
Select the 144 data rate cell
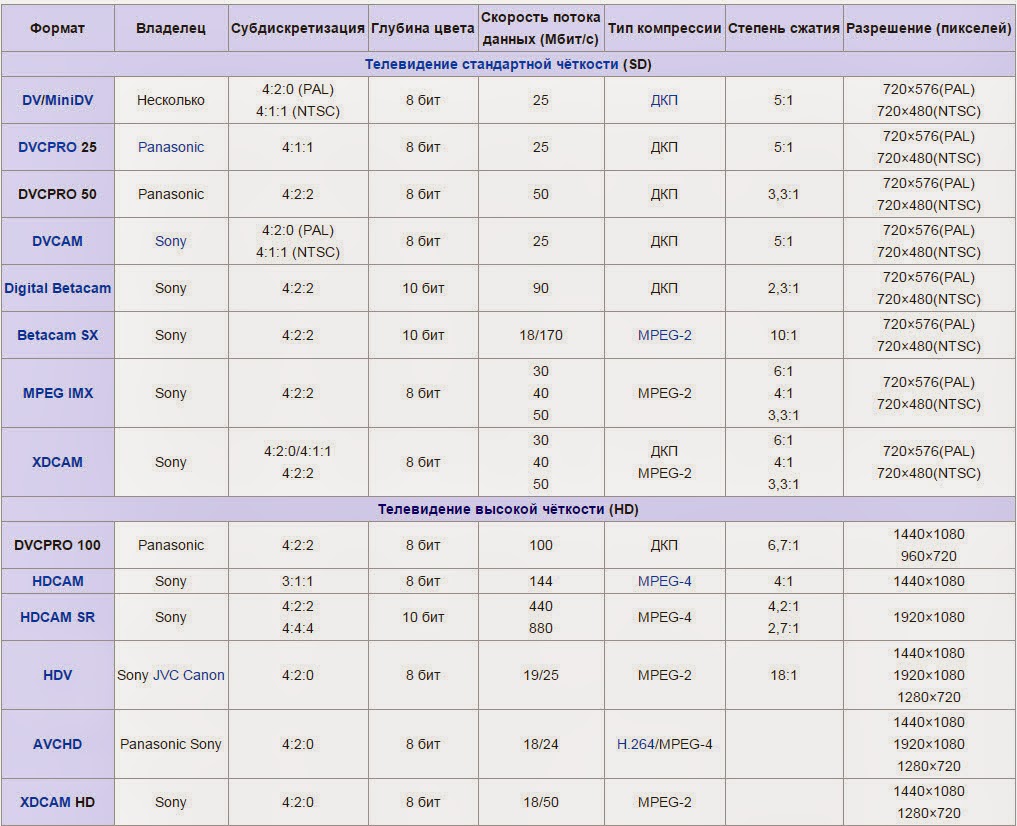tap(541, 581)
